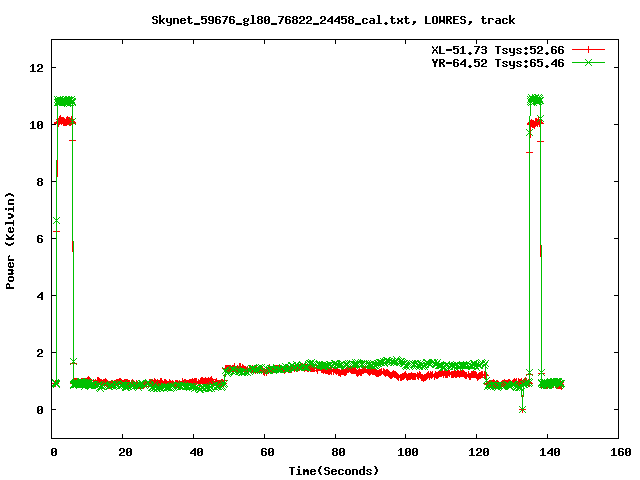Image resolution: width=640 pixels, height=480 pixels.
Task: Click the x-axis tick label 20
Action: (x=125, y=452)
